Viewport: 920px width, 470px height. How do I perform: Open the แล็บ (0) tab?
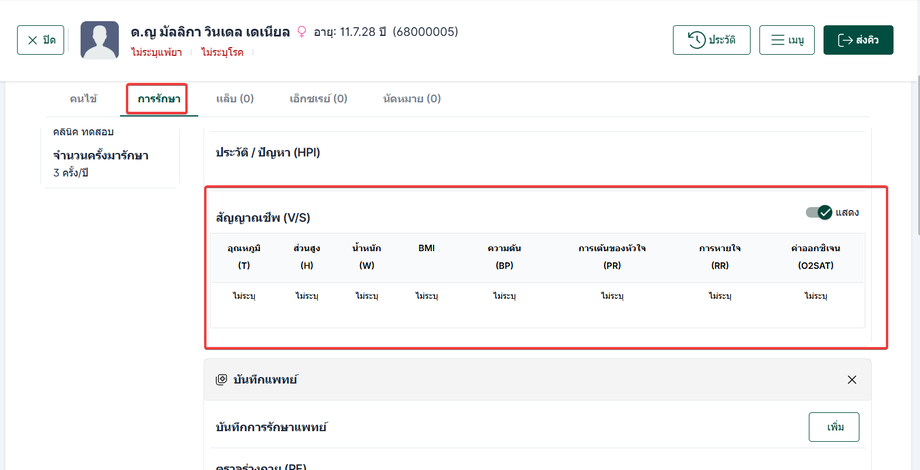tap(235, 99)
